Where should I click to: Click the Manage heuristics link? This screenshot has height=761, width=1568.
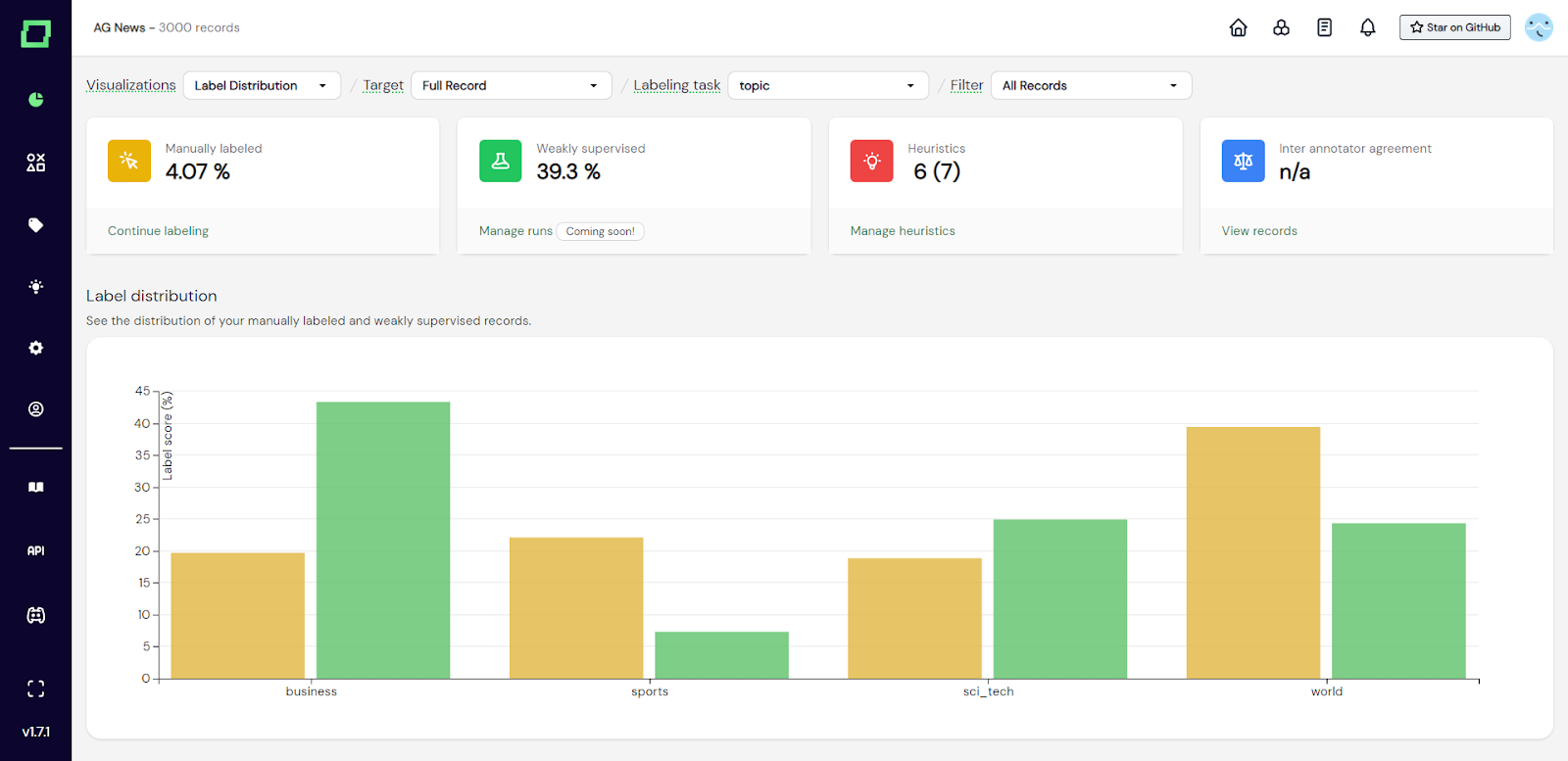[903, 231]
